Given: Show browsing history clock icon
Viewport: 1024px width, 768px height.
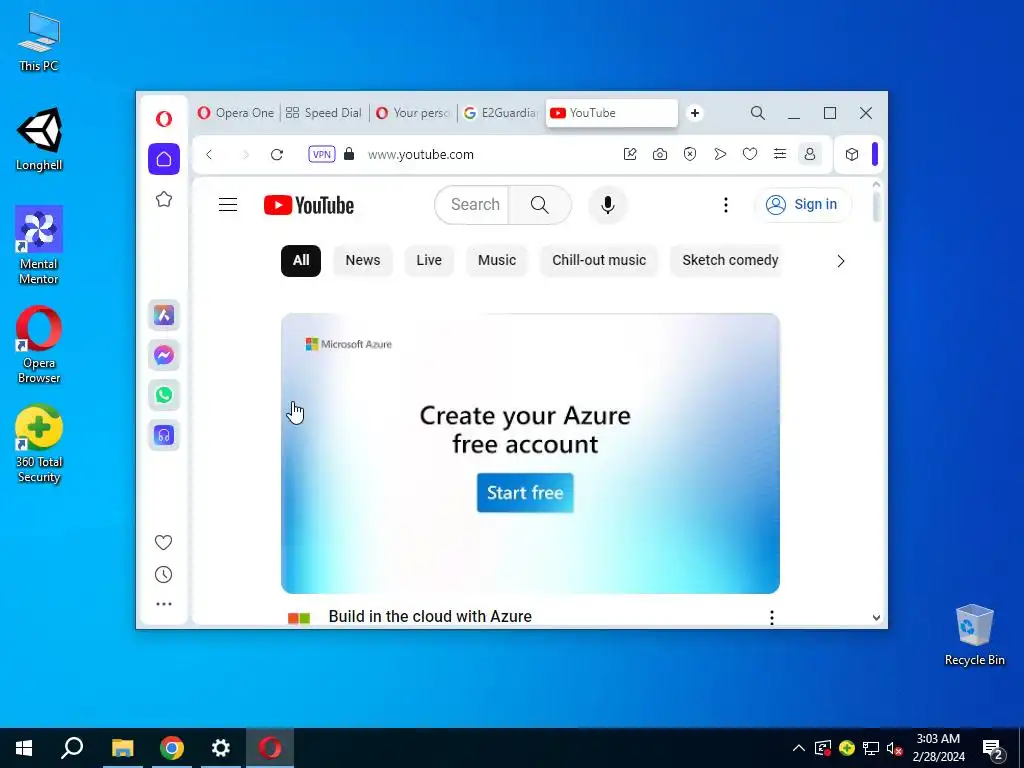Looking at the screenshot, I should [x=163, y=575].
